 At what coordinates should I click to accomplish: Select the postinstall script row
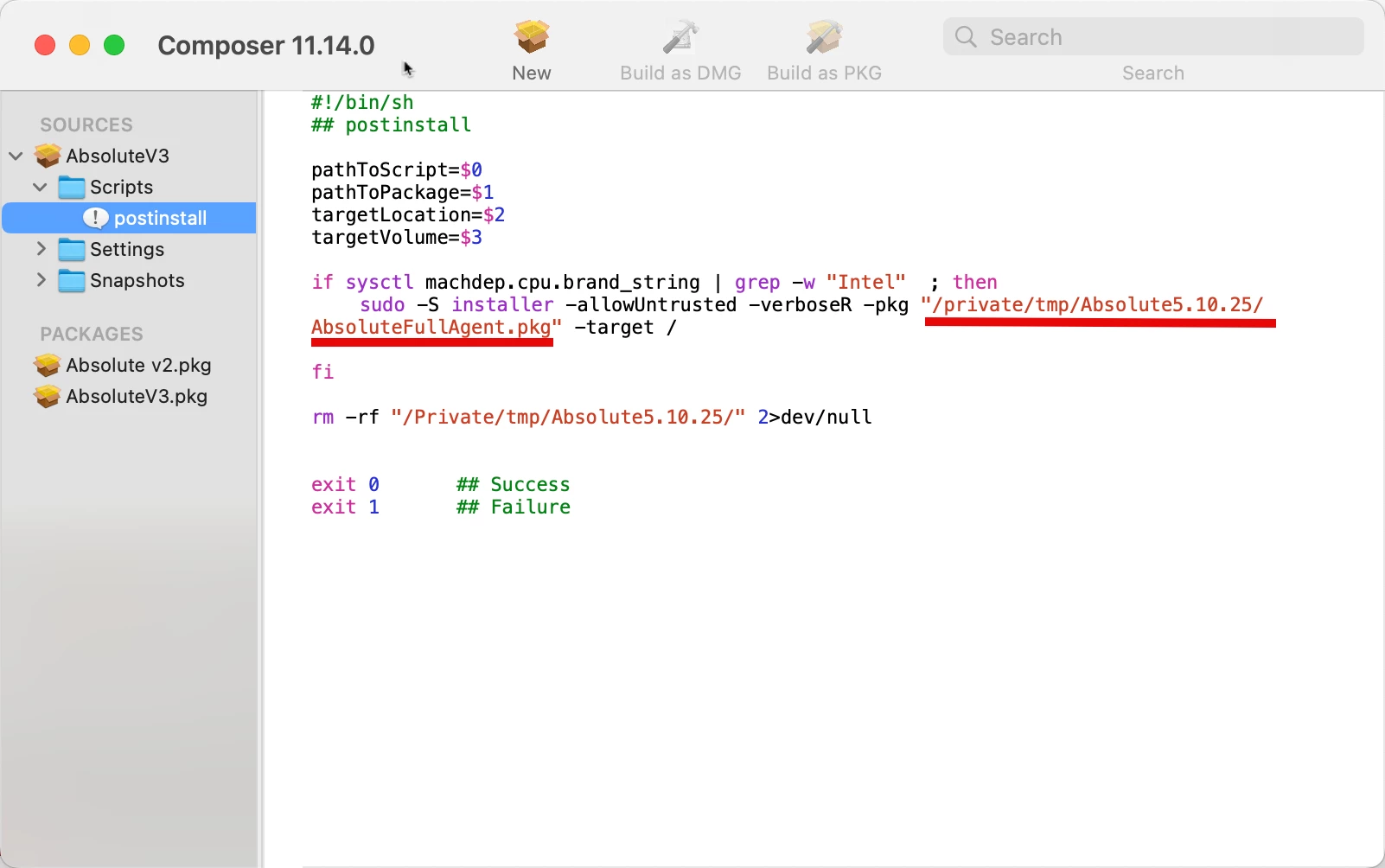[x=130, y=218]
